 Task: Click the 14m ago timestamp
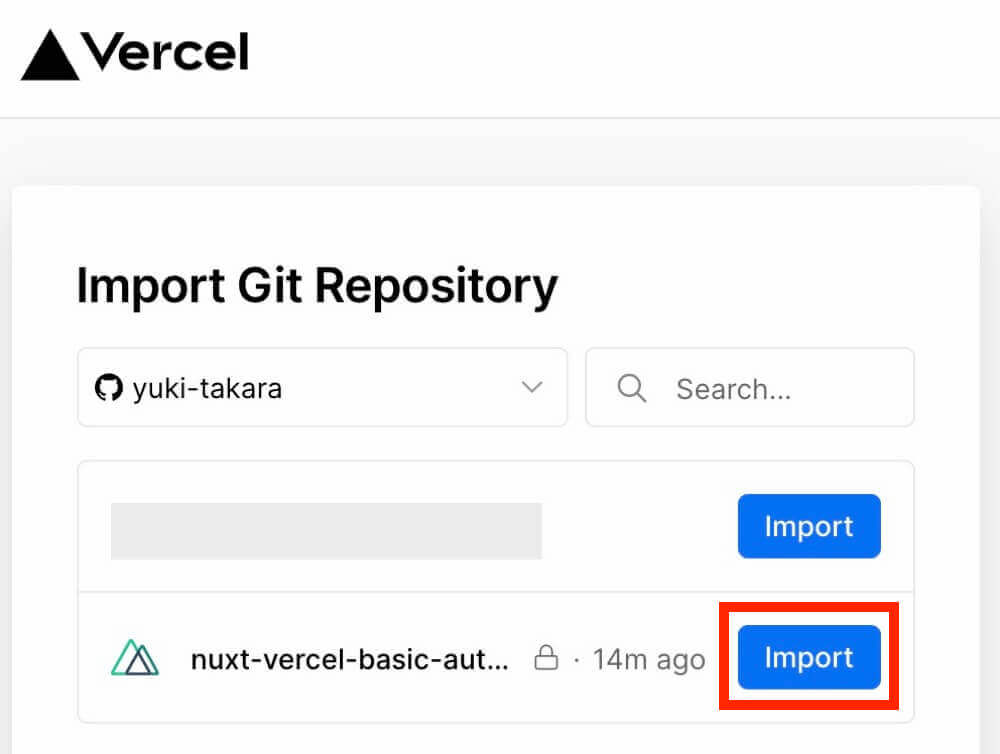(648, 658)
